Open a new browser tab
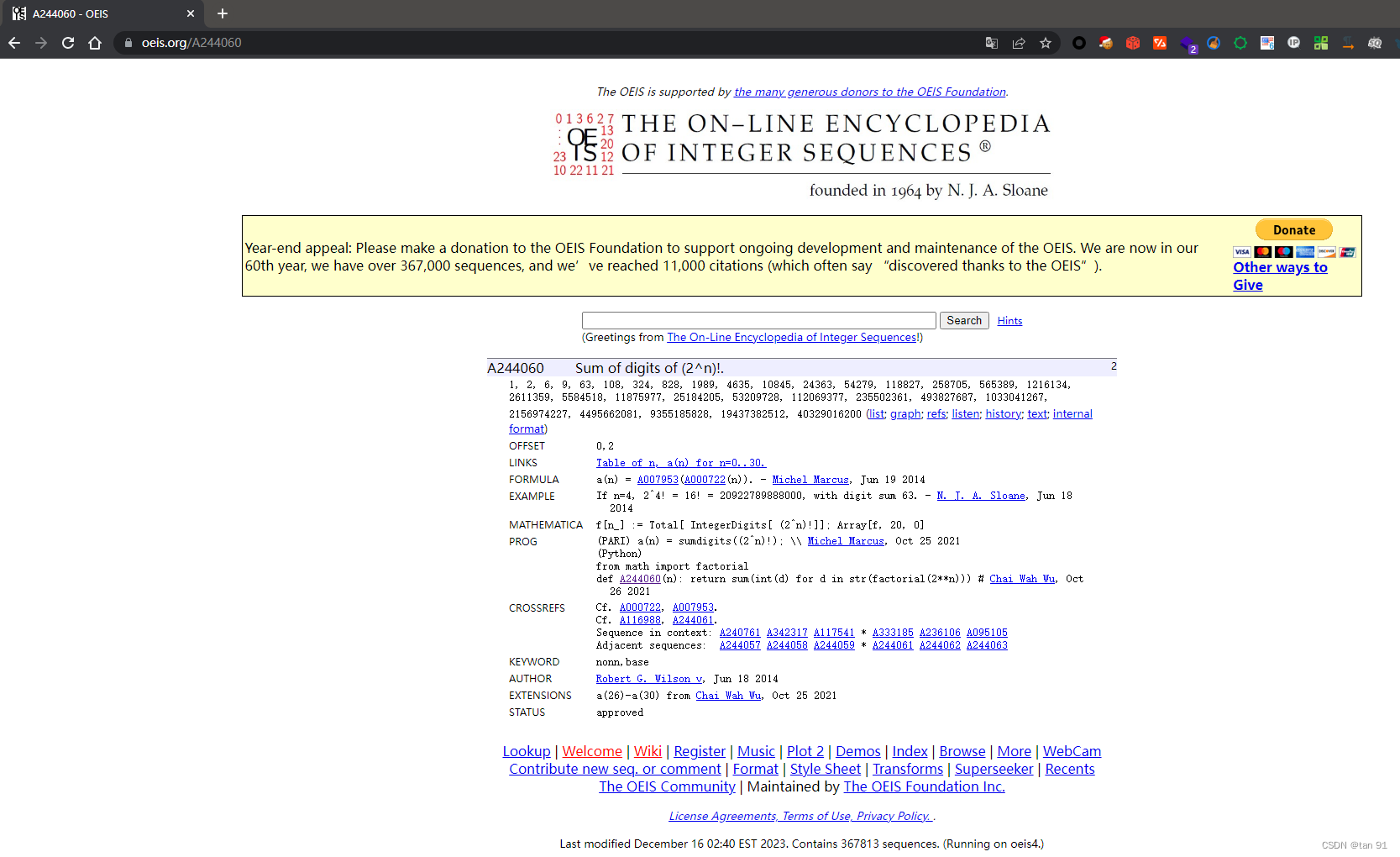Viewport: 1400px width, 857px height. pos(223,13)
